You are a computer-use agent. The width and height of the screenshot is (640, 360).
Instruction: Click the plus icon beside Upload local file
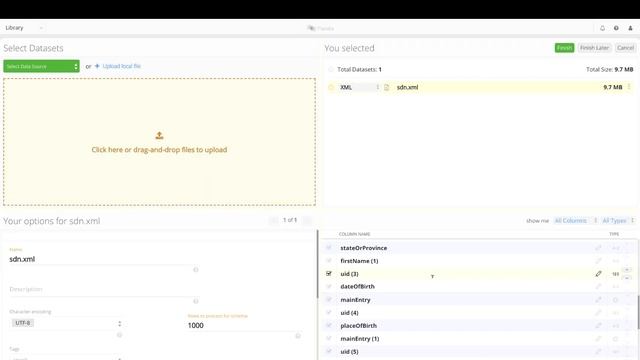click(x=97, y=66)
